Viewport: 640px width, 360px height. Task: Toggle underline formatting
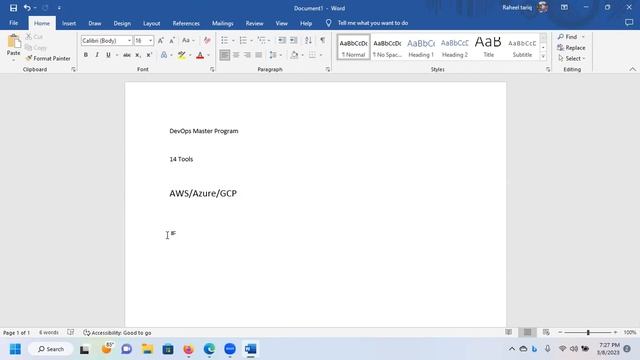coord(108,55)
